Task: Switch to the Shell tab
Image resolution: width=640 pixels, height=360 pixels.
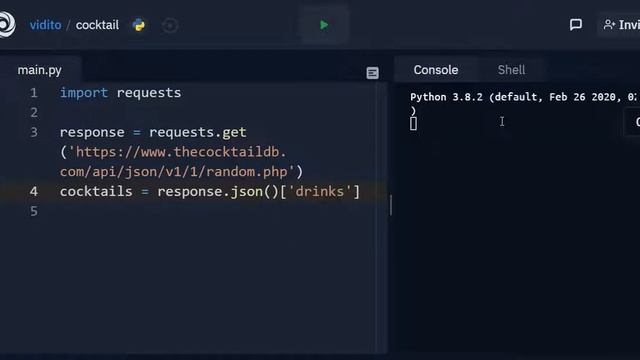Action: (x=511, y=70)
